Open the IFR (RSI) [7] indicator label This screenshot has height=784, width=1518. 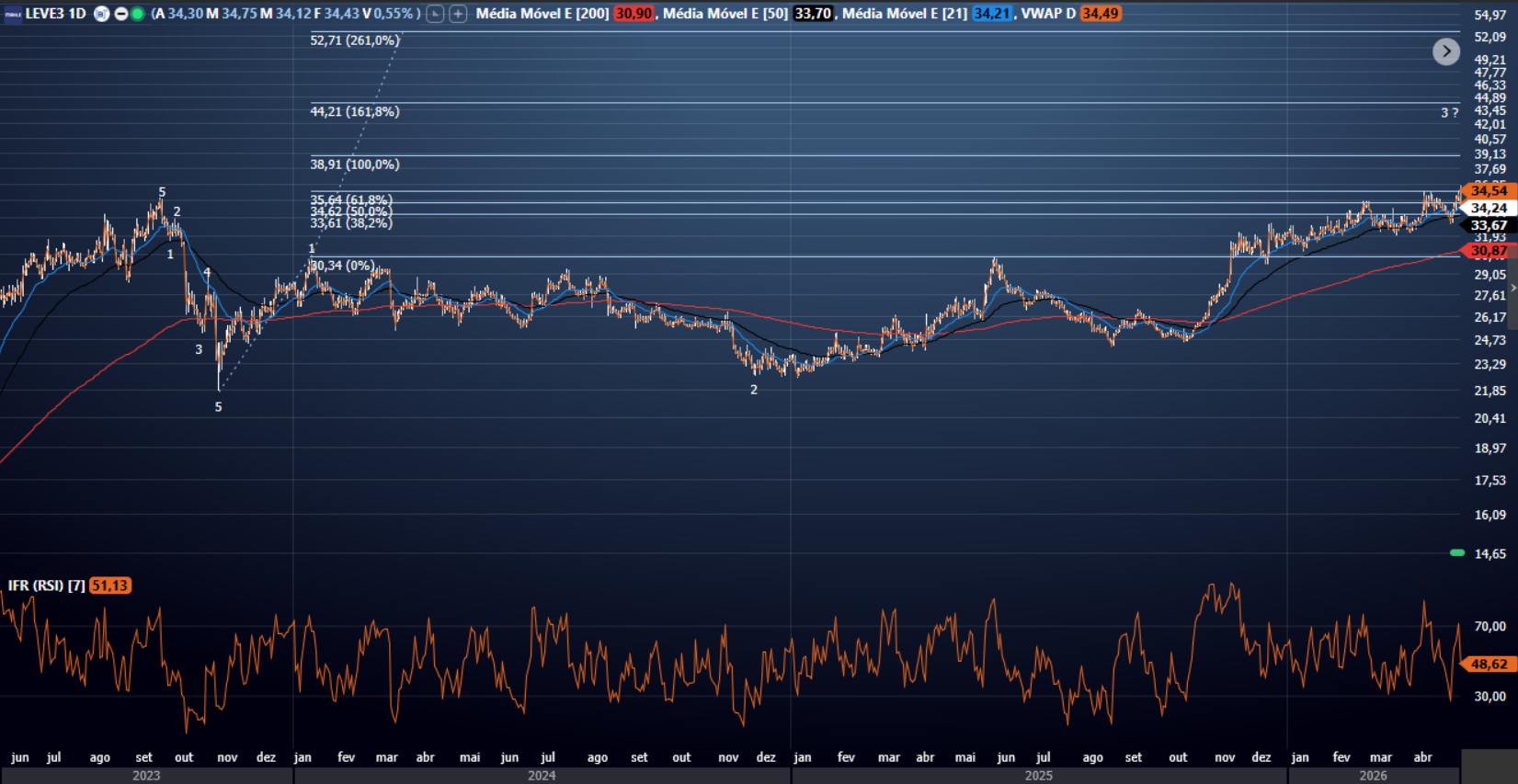[47, 585]
